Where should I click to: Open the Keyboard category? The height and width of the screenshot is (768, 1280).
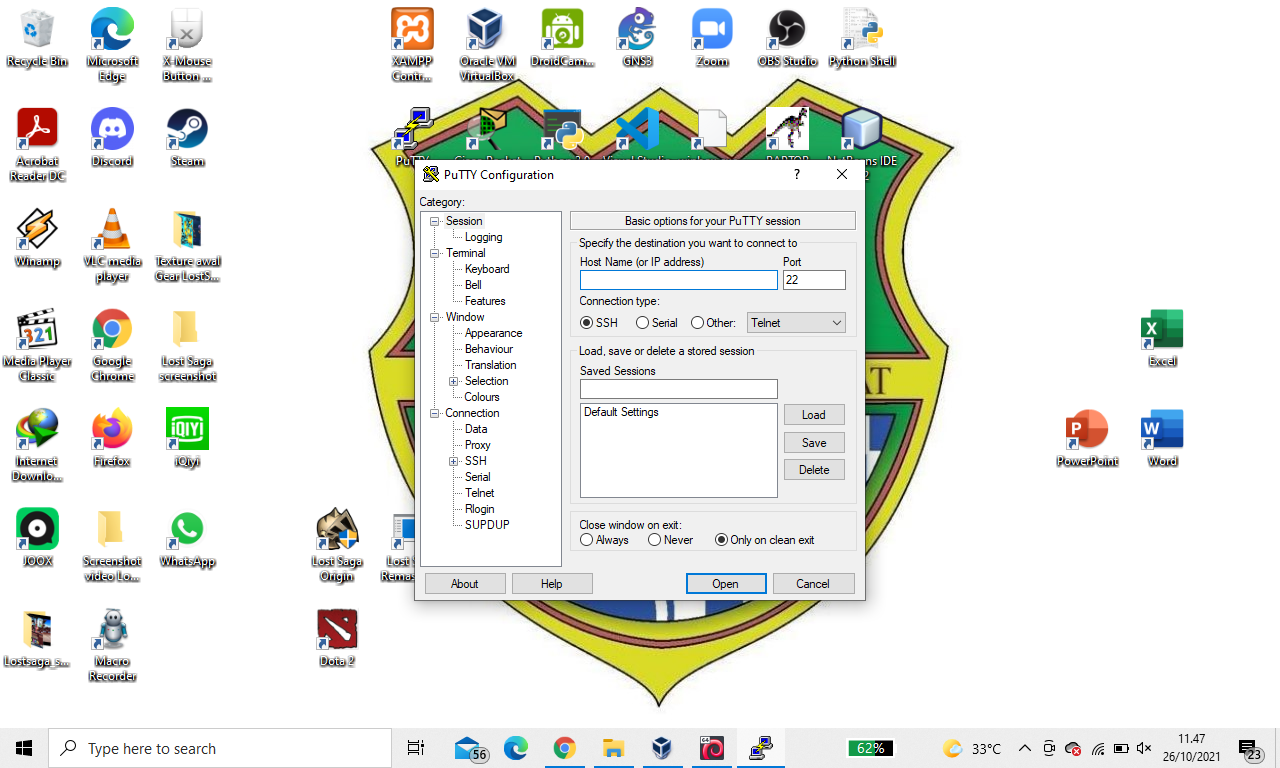[x=487, y=269]
